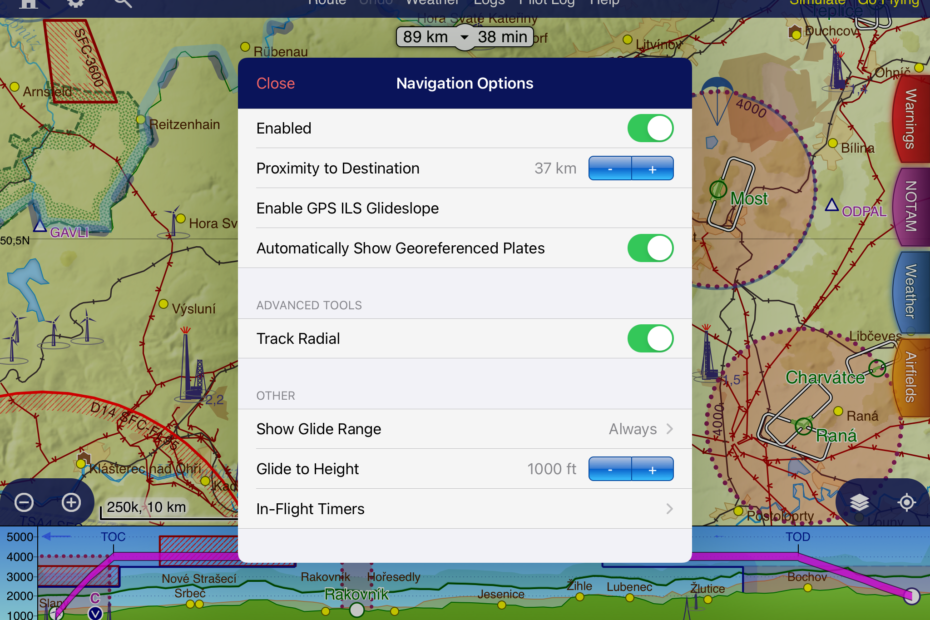Disable Automatically Show Georeferenced Plates

click(650, 248)
